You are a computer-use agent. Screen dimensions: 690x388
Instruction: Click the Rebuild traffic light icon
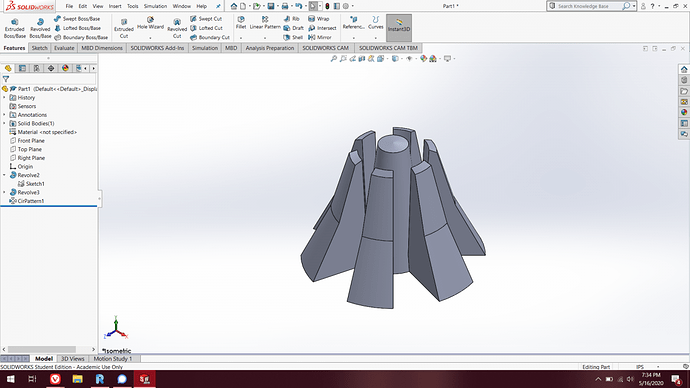(x=327, y=6)
